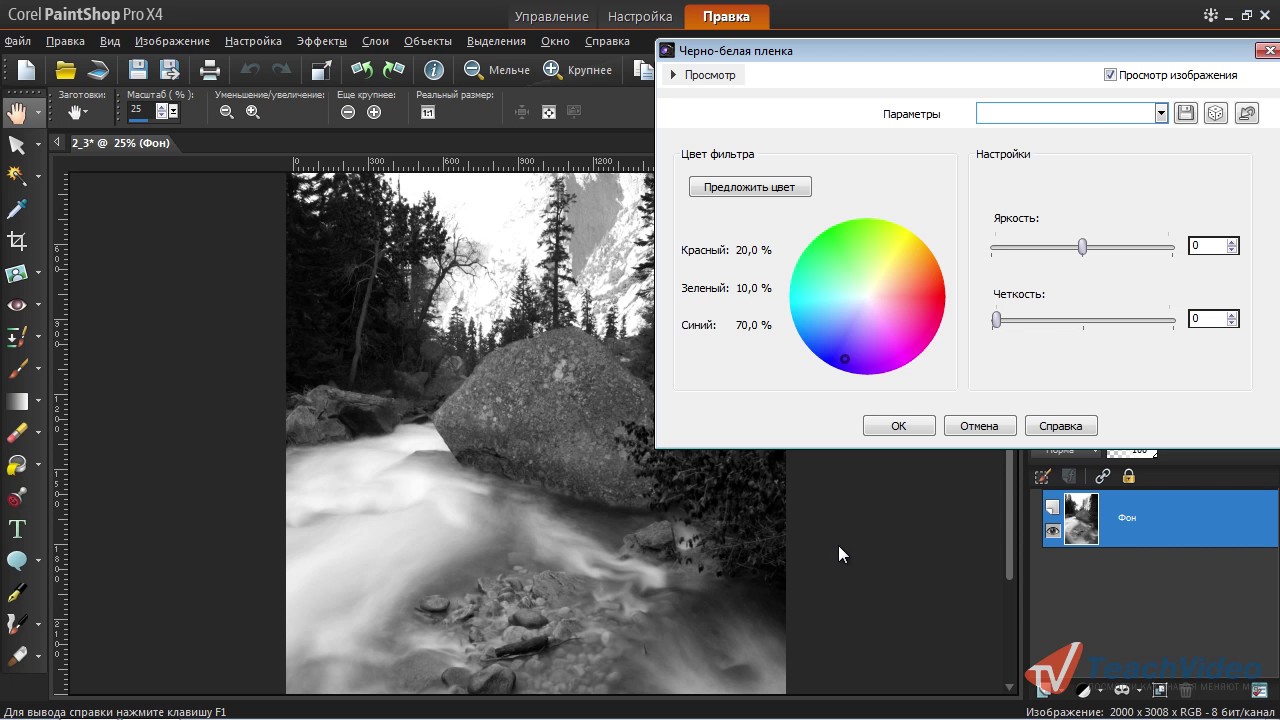
Task: Open the Заготовки presets dropdown
Action: click(x=80, y=112)
